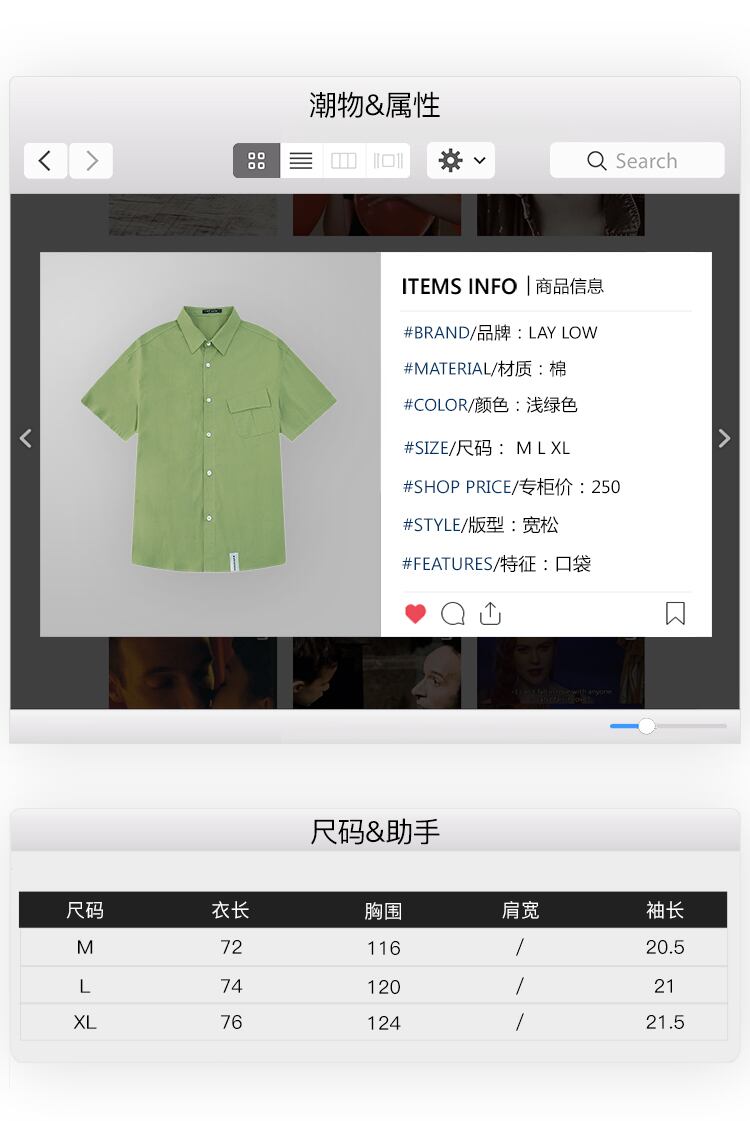Viewport: 750px width, 1121px height.
Task: Switch to list view
Action: click(301, 160)
